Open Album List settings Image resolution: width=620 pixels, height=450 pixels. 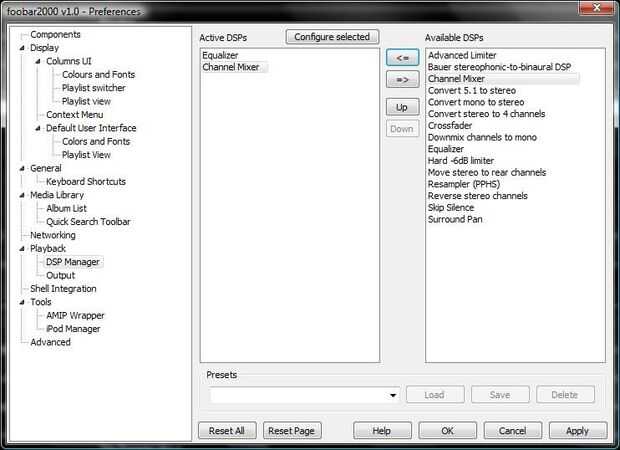pos(66,208)
